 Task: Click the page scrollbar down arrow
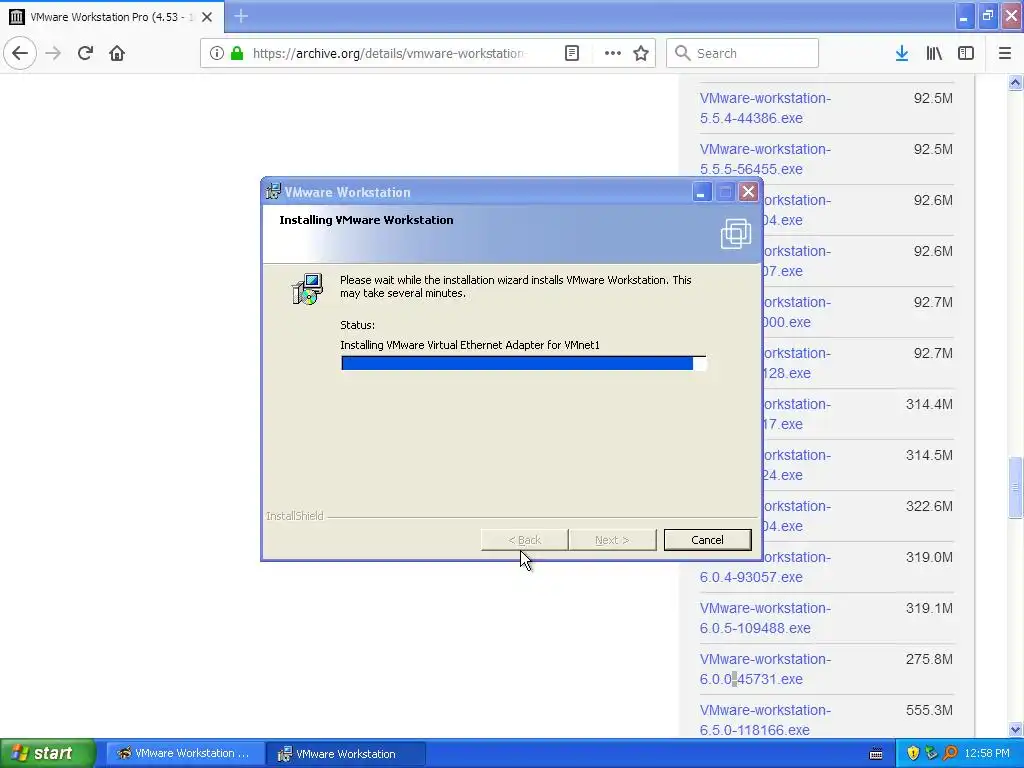1015,729
